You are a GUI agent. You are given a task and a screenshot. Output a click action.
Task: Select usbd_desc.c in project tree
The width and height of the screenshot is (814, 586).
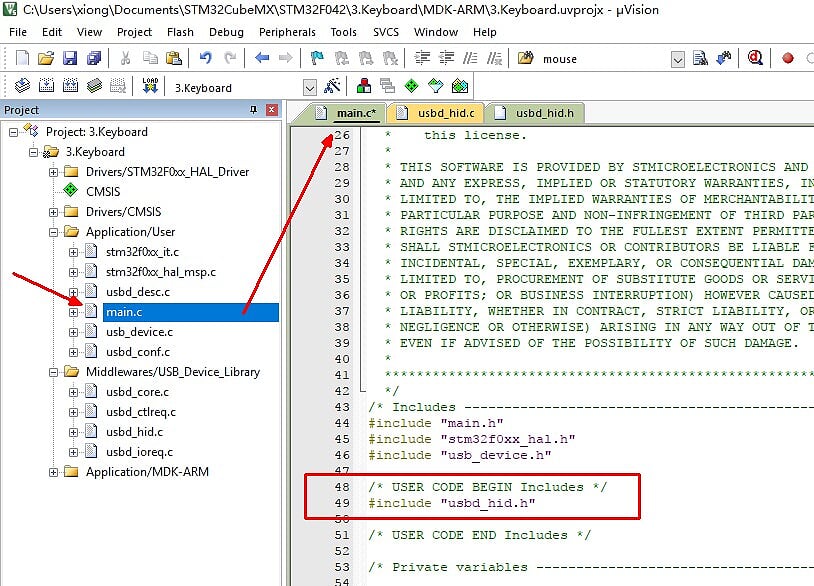click(x=137, y=292)
